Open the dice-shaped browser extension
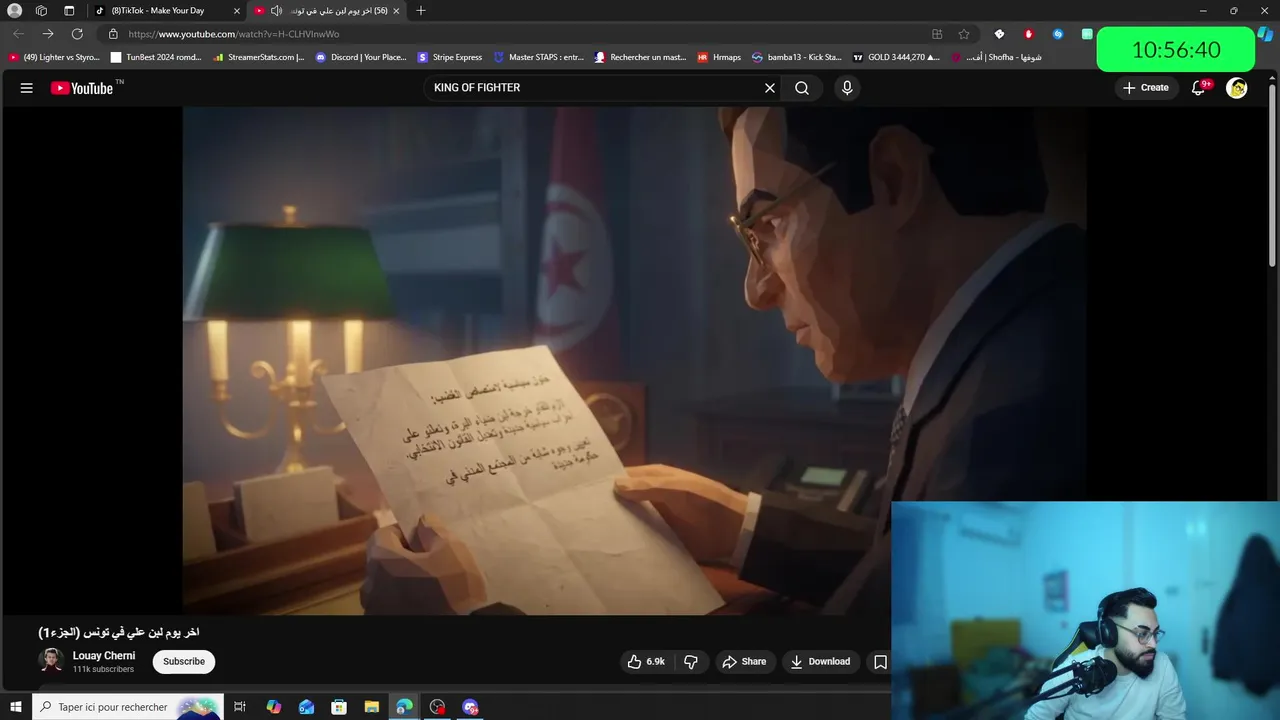Image resolution: width=1280 pixels, height=720 pixels. pyautogui.click(x=999, y=34)
